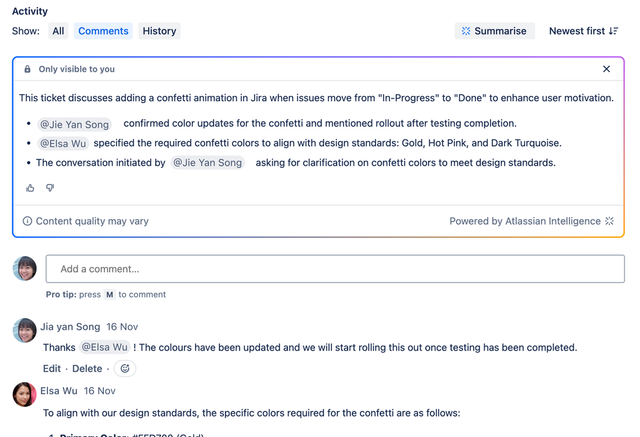The height and width of the screenshot is (437, 640).
Task: Toggle Newest first sort order
Action: [x=584, y=31]
